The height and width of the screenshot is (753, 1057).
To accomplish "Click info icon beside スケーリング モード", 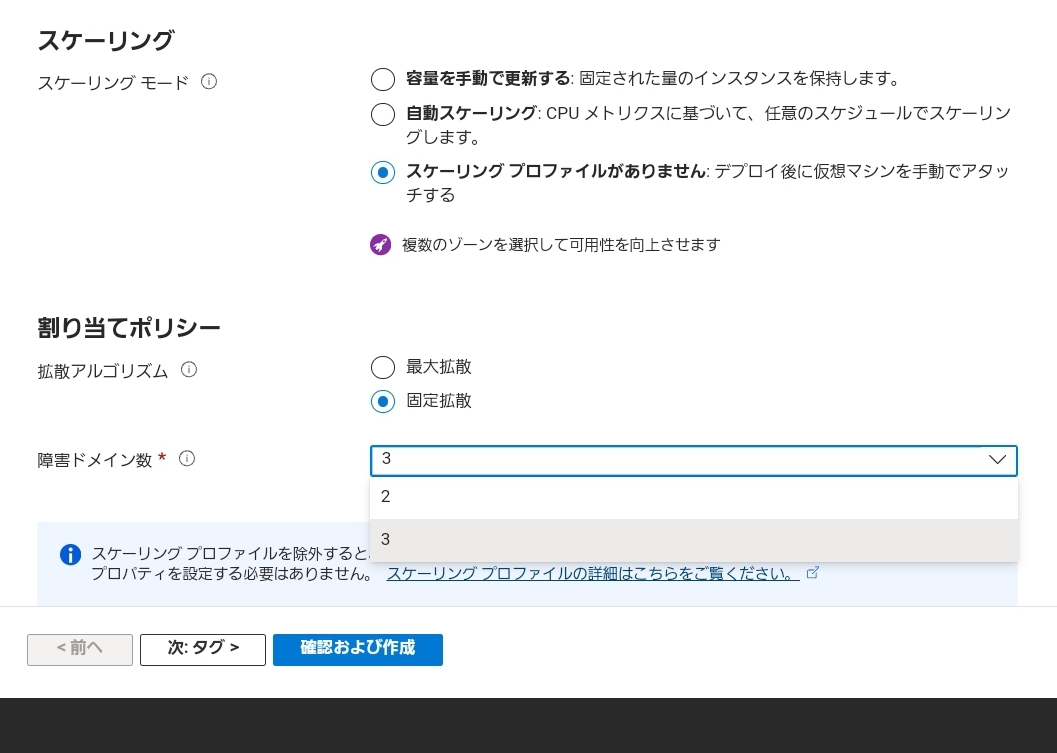I will click(209, 82).
